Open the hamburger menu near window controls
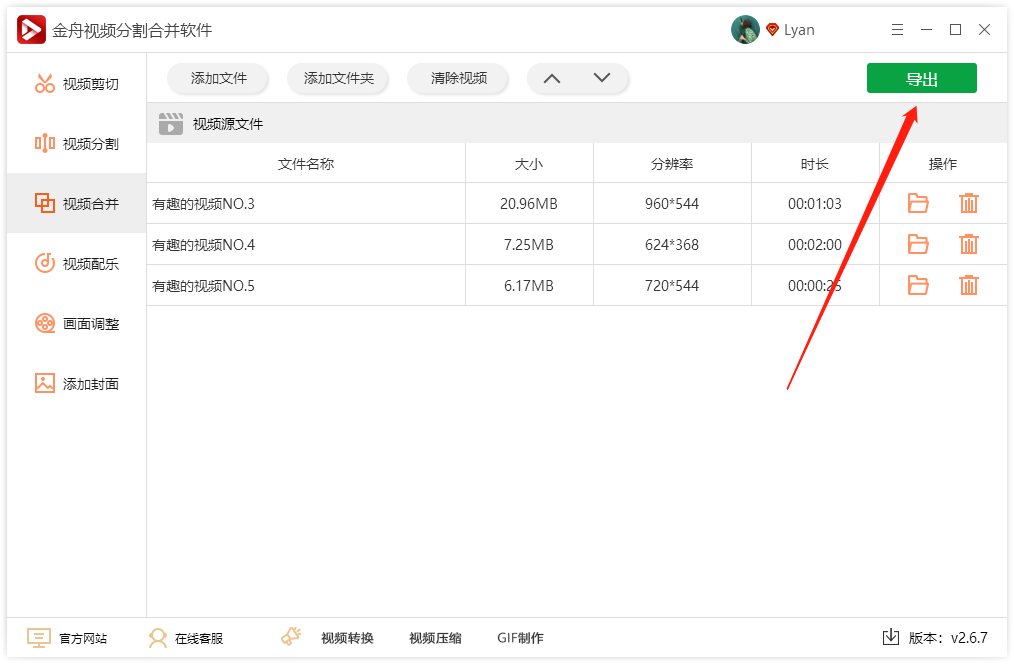 point(897,30)
